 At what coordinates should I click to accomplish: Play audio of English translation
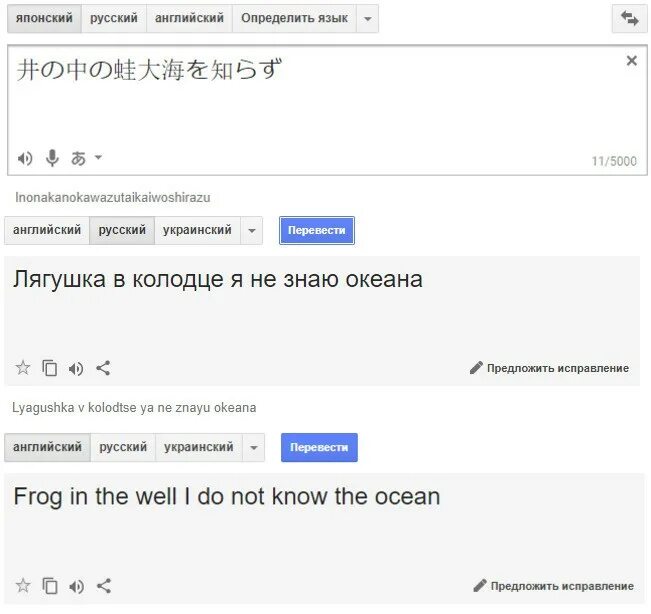pyautogui.click(x=76, y=586)
